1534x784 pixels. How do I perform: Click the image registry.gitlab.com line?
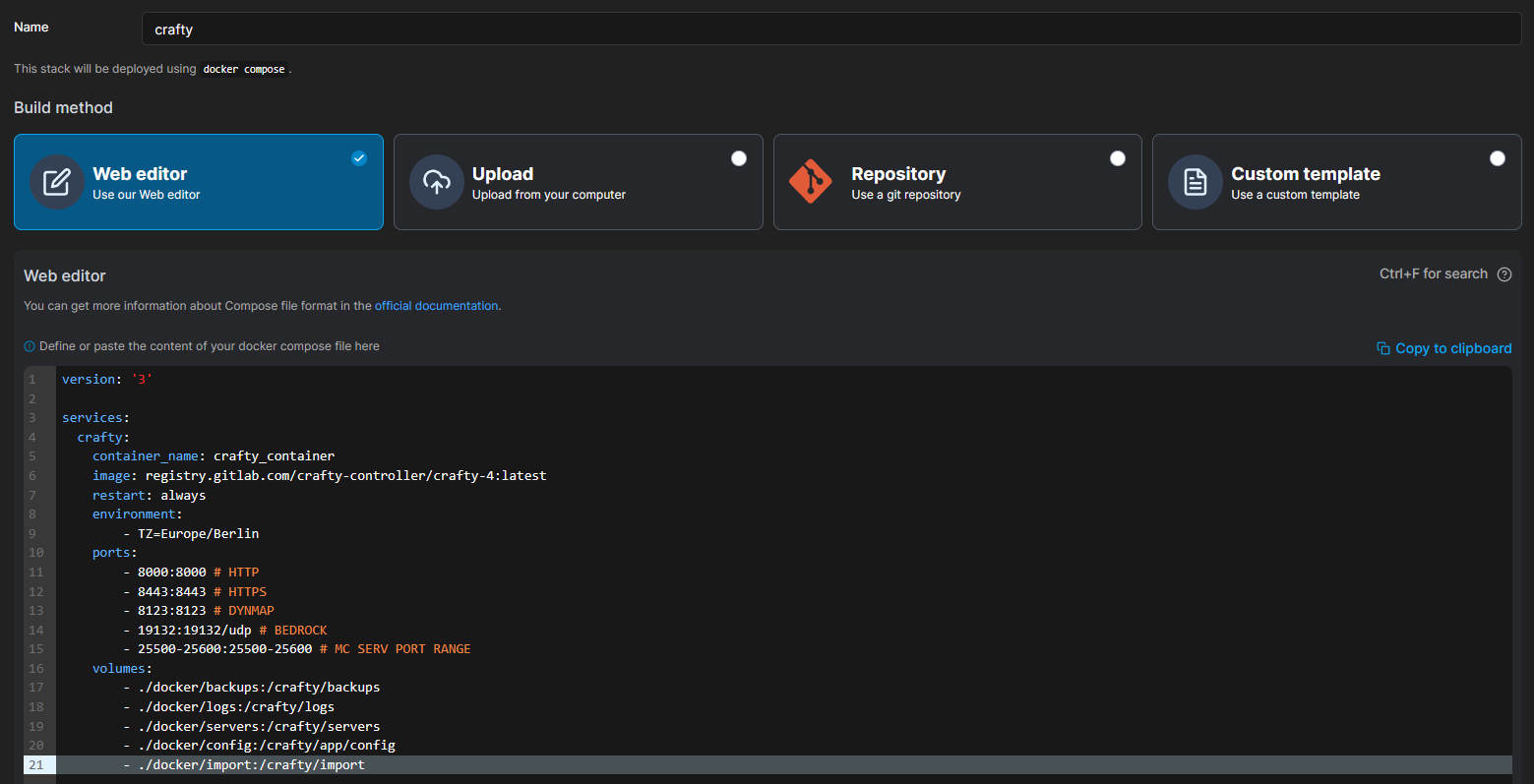(320, 475)
